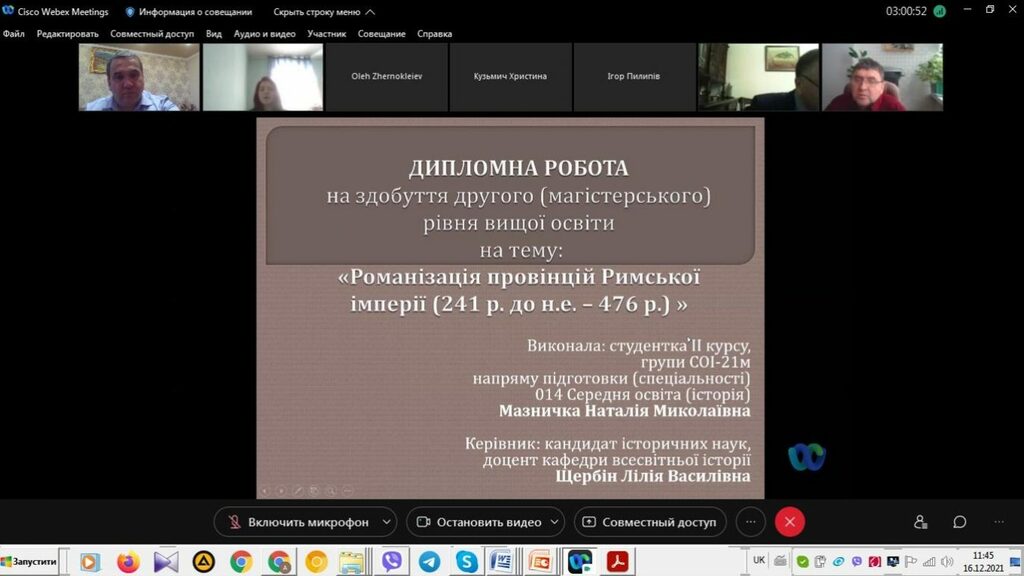This screenshot has height=576, width=1024.
Task: Open more options ellipsis beside share button
Action: [751, 522]
